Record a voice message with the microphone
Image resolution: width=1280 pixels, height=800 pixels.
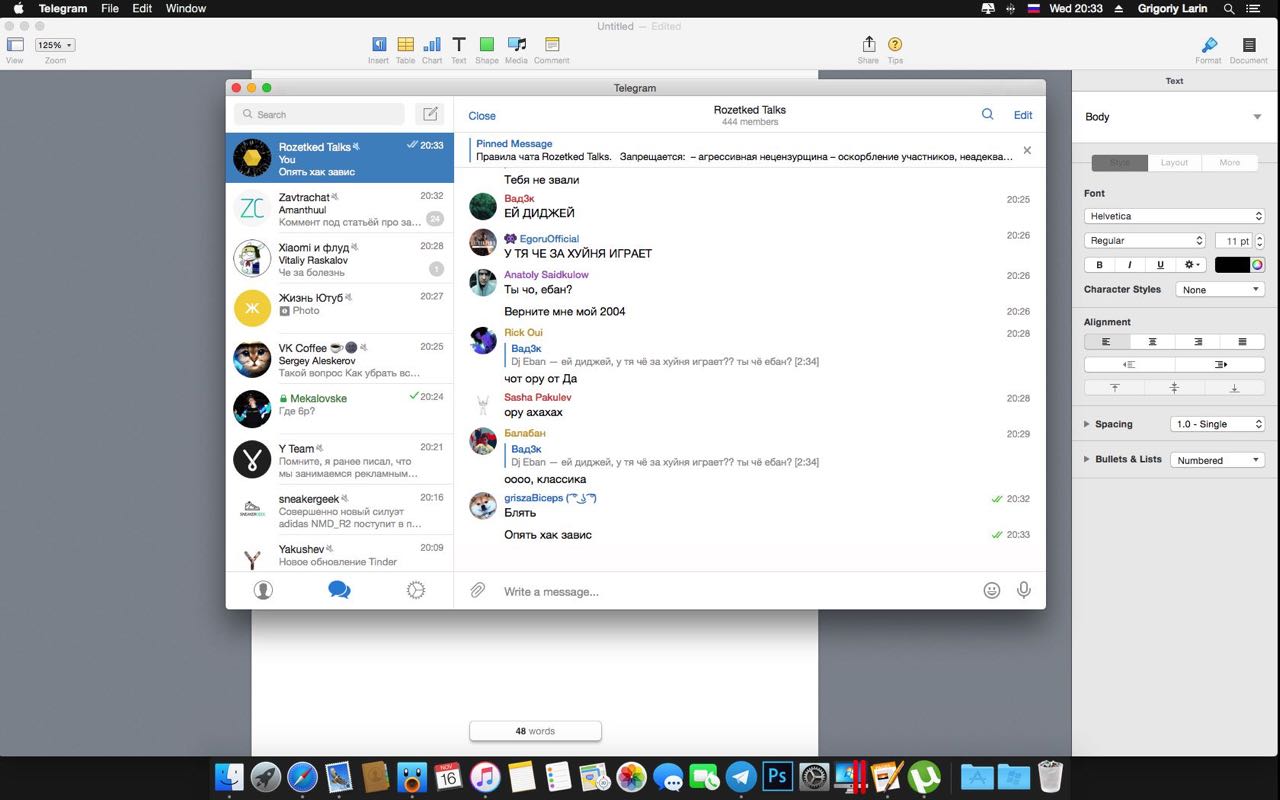coord(1024,590)
